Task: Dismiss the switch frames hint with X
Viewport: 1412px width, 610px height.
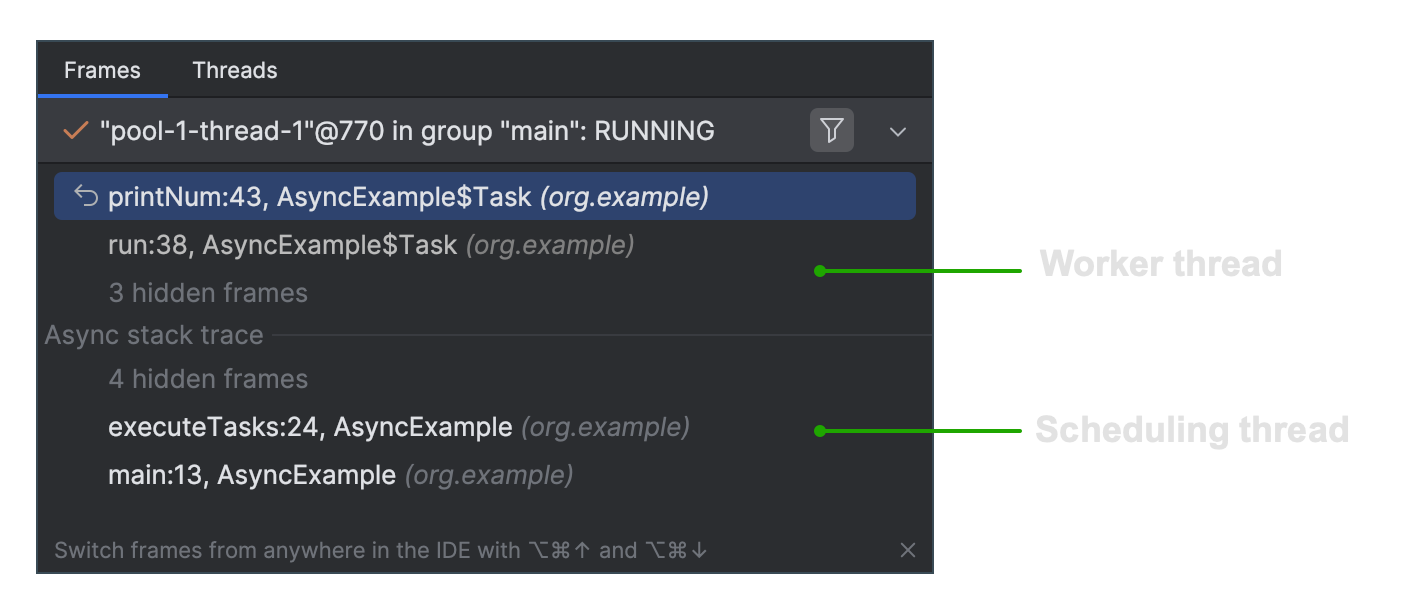Action: pyautogui.click(x=907, y=549)
